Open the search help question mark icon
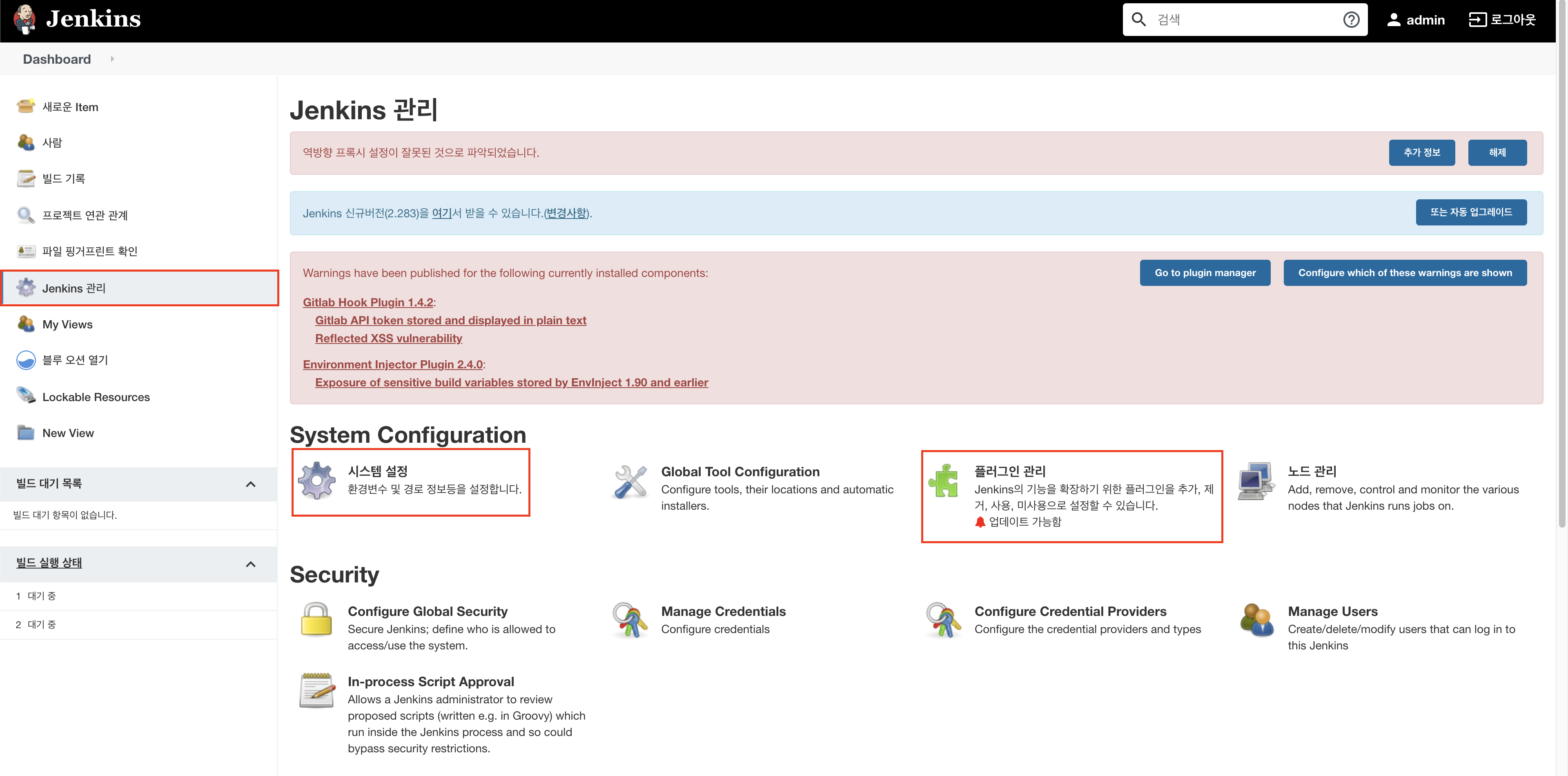The width and height of the screenshot is (1568, 776). [1351, 20]
